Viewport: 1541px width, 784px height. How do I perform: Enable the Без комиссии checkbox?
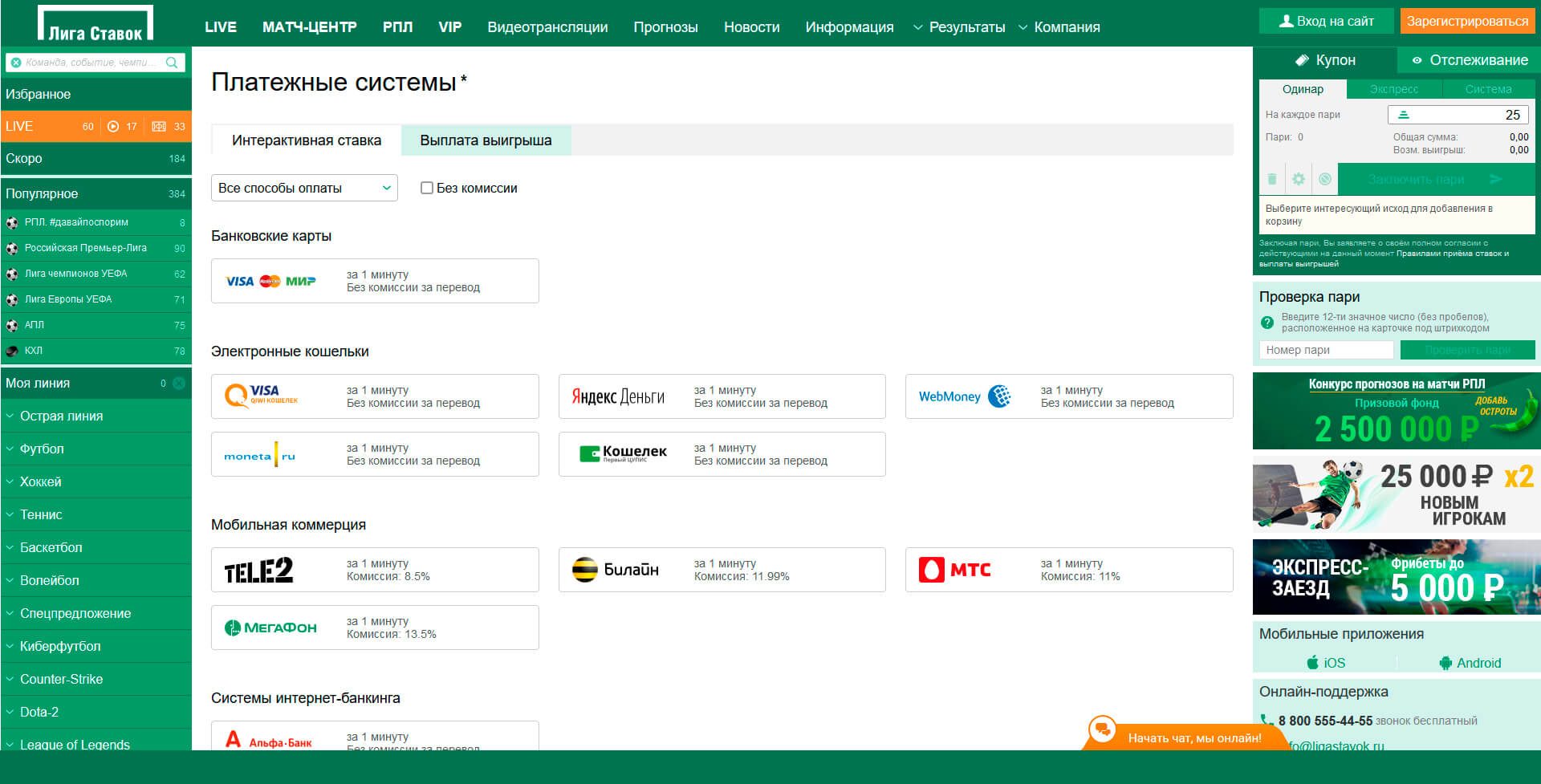point(427,188)
